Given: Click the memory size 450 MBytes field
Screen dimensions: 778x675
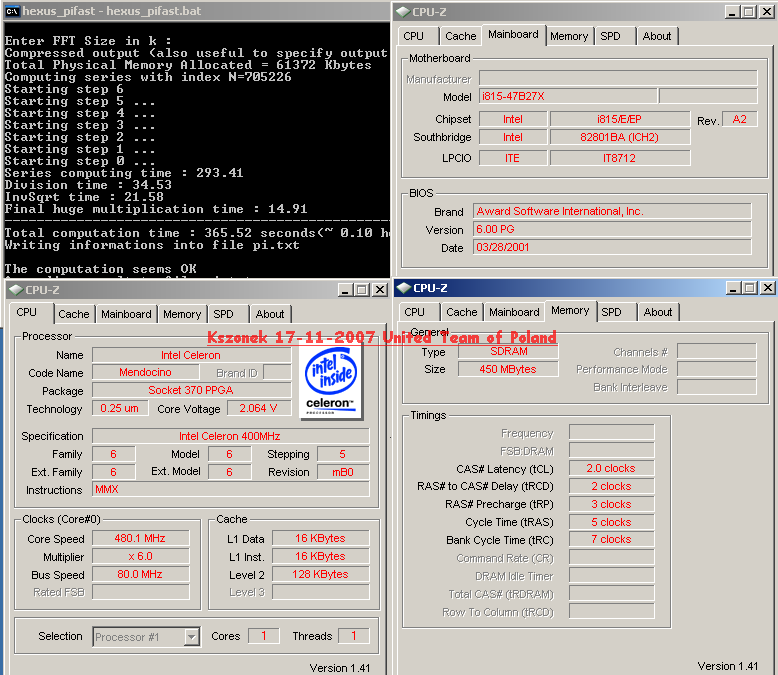Looking at the screenshot, I should pyautogui.click(x=509, y=369).
